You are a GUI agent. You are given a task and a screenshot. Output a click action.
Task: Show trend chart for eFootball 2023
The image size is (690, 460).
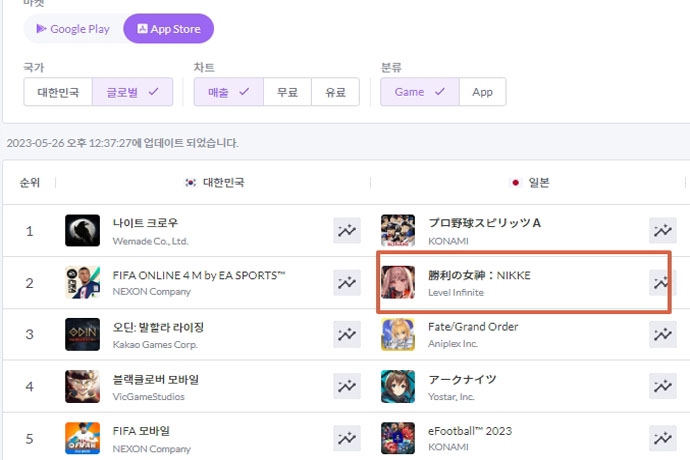coord(662,438)
